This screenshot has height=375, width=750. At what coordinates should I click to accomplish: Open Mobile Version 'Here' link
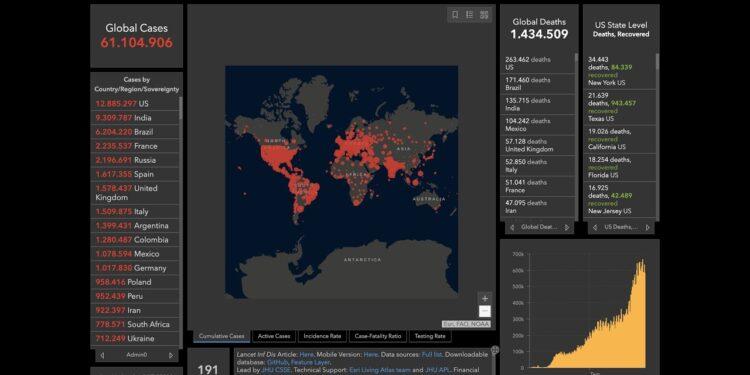click(371, 354)
